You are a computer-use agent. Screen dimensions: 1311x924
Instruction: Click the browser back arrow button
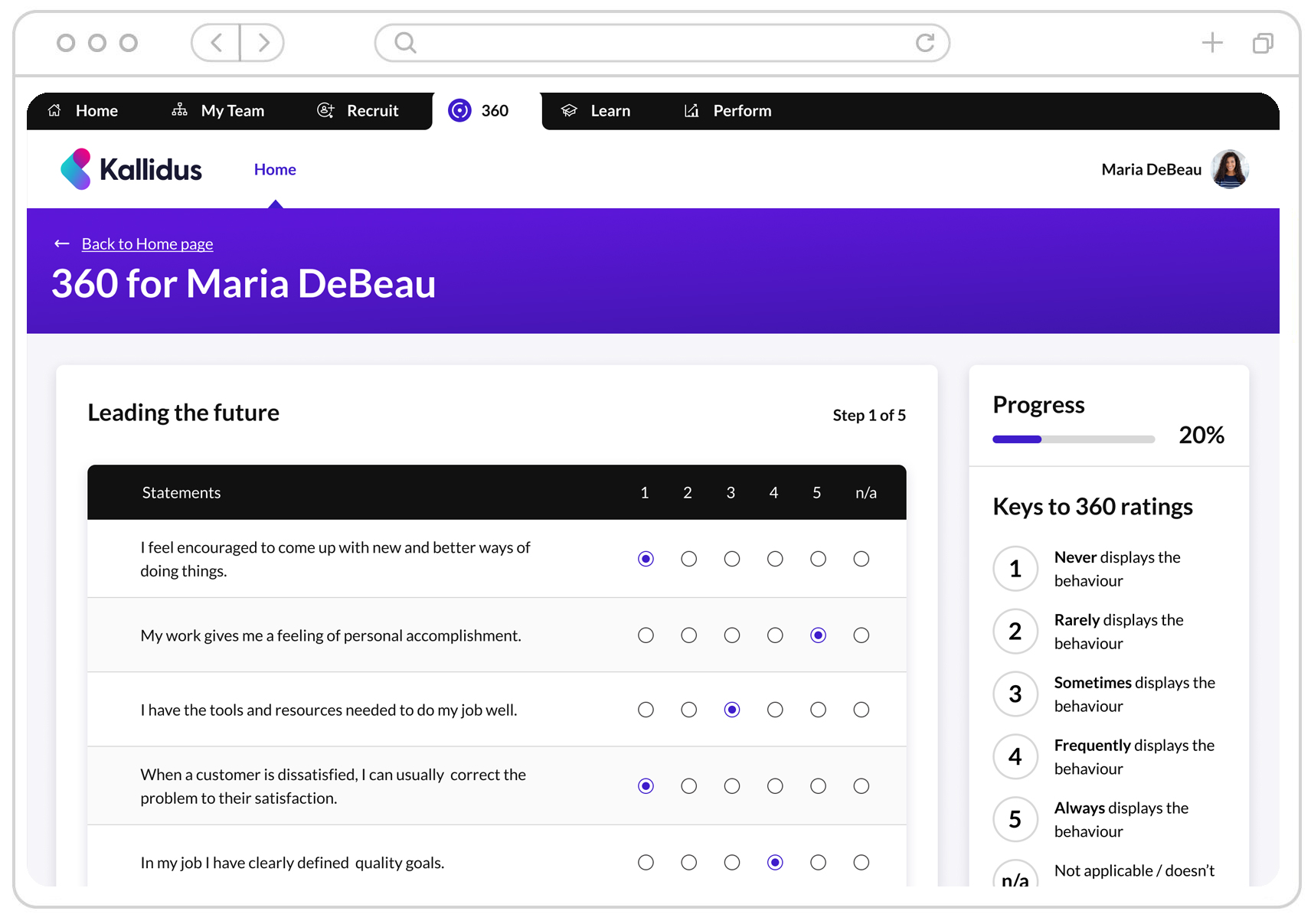tap(216, 42)
